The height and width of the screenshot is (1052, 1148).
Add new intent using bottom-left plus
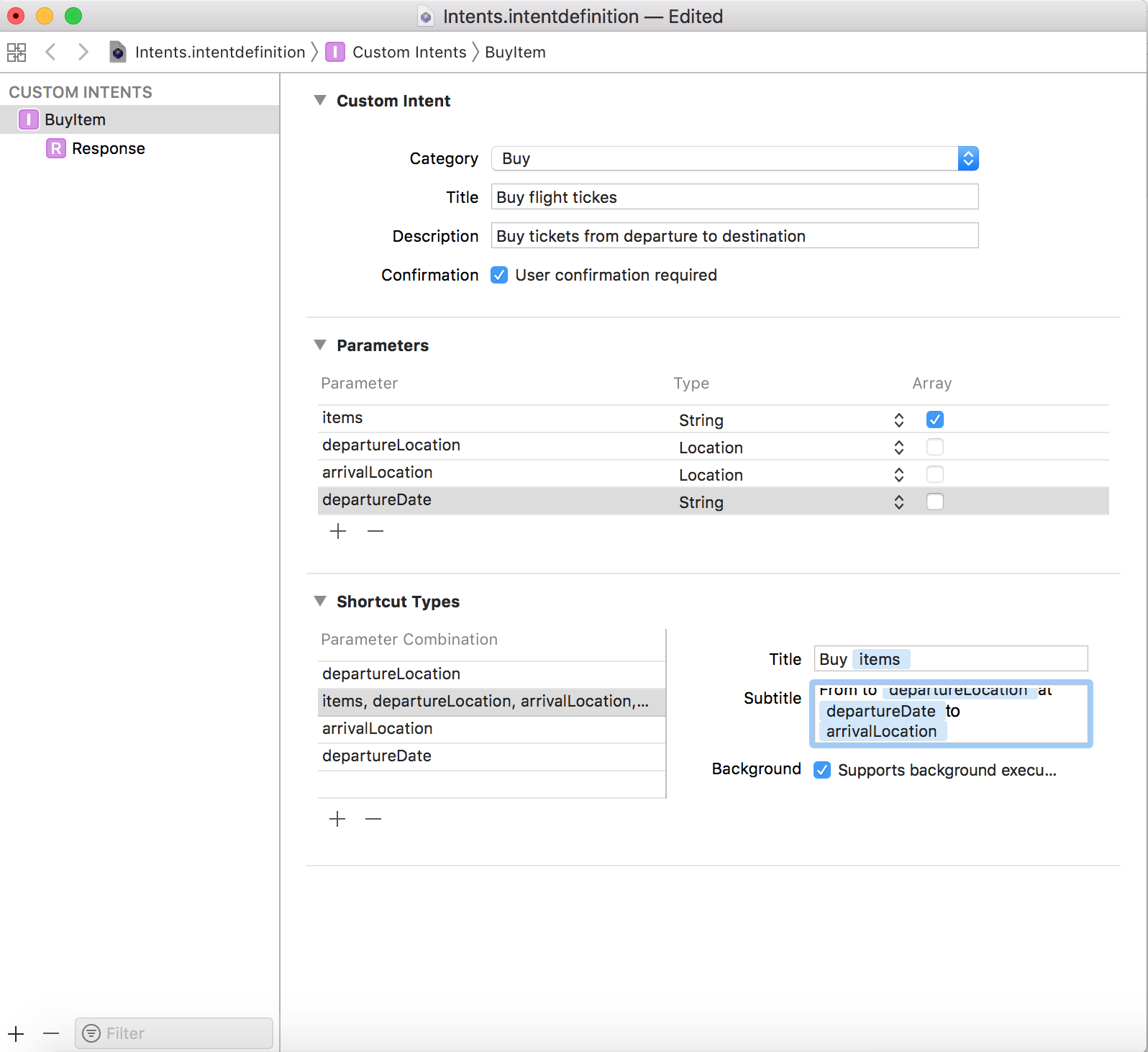pyautogui.click(x=17, y=1034)
